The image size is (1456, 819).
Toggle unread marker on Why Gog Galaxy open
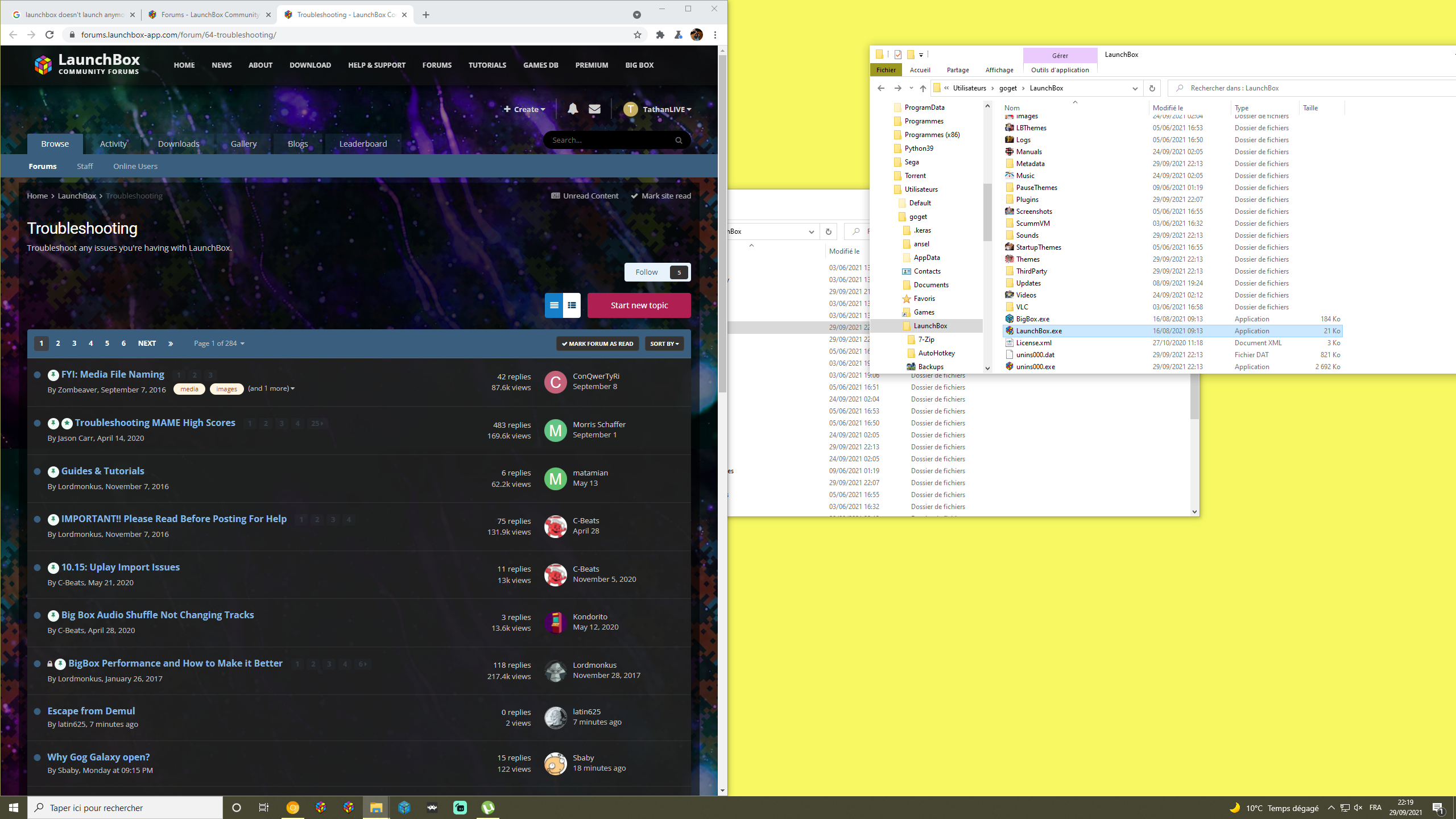(37, 758)
